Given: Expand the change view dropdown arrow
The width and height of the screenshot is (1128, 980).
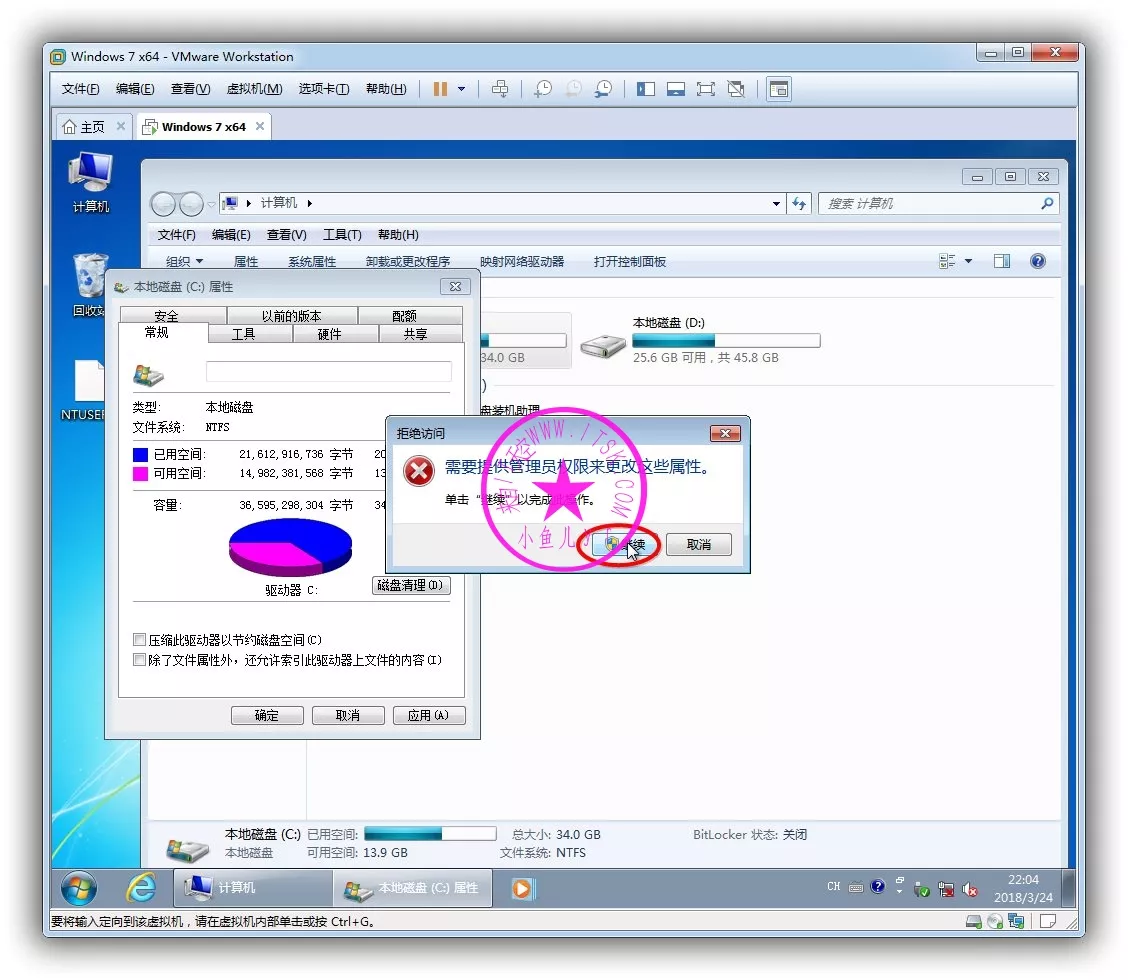Looking at the screenshot, I should click(x=968, y=262).
